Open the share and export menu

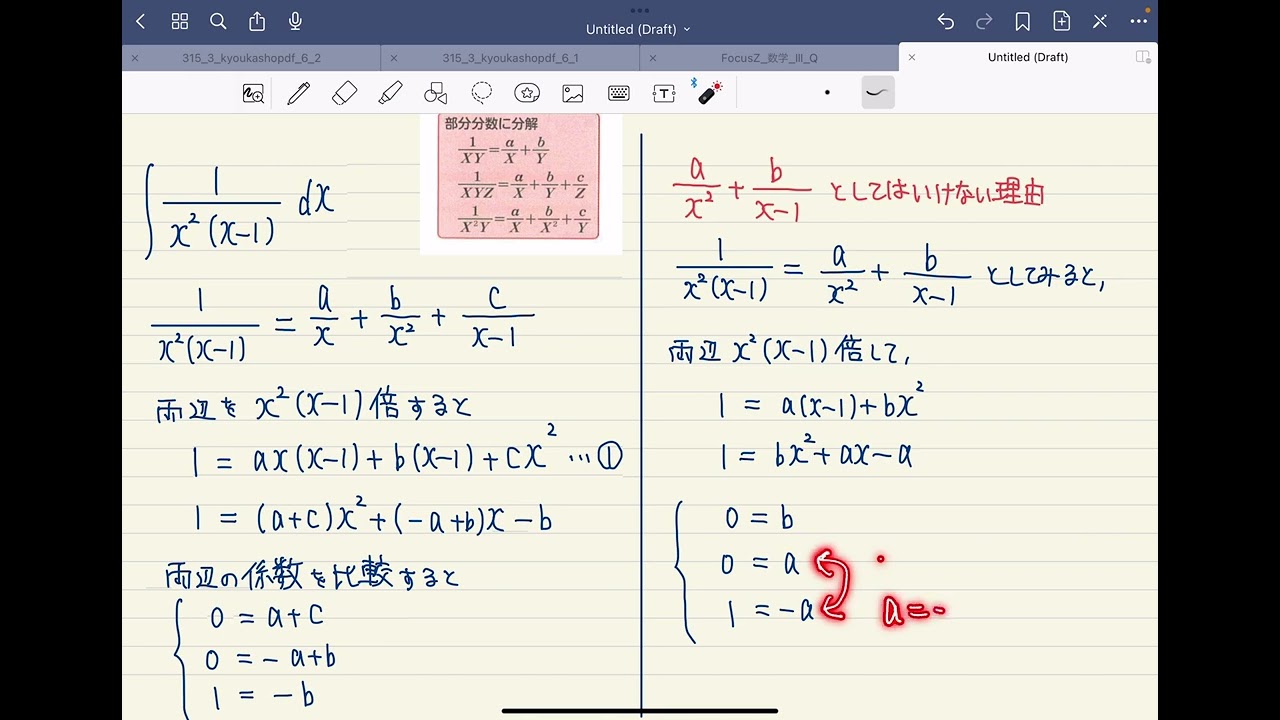tap(257, 21)
